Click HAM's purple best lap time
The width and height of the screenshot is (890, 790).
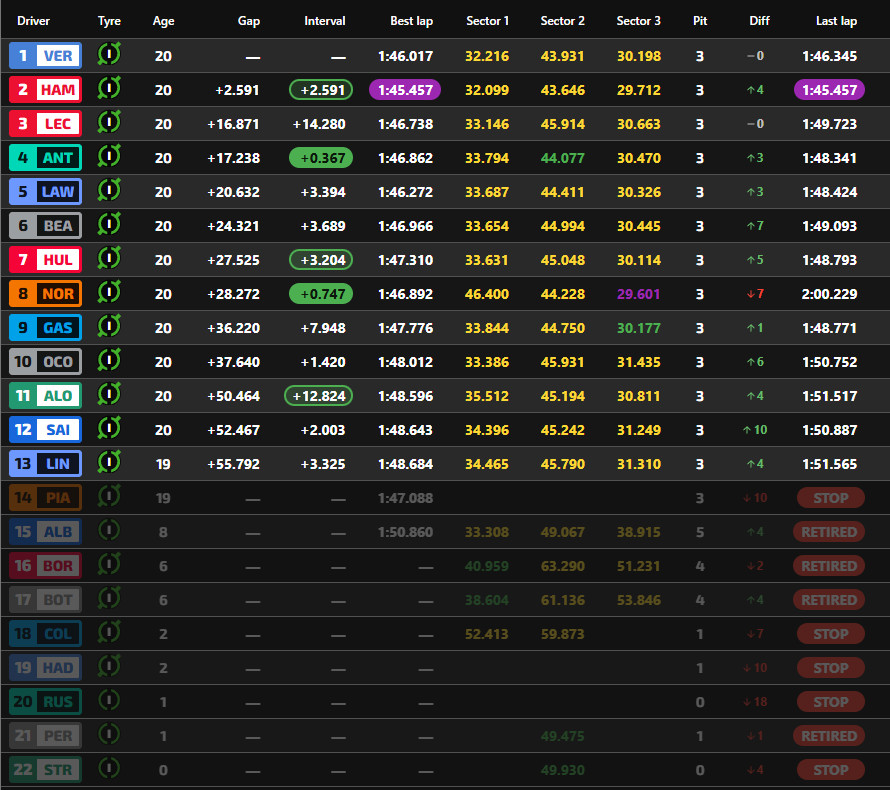tap(405, 90)
